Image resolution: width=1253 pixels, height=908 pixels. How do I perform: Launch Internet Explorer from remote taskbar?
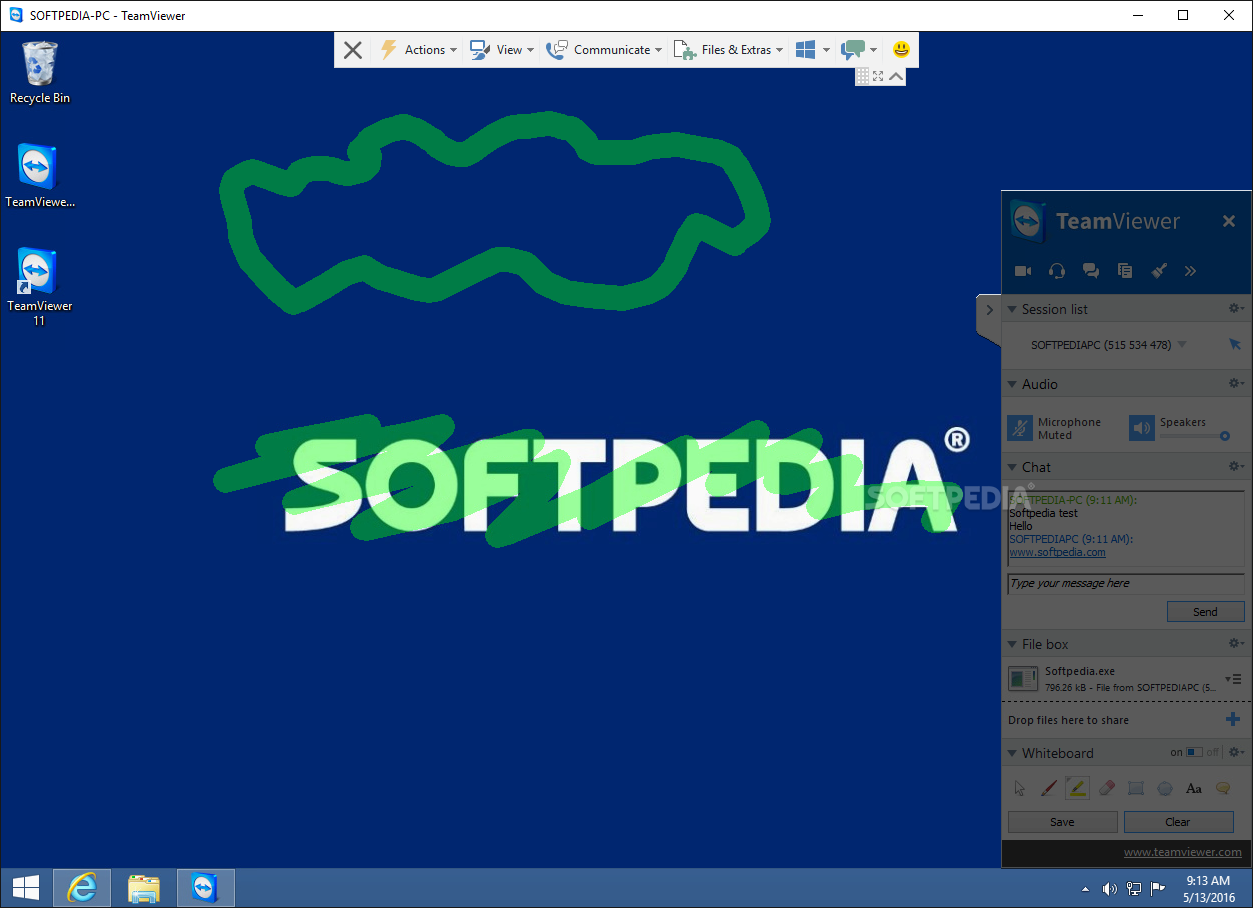point(82,888)
